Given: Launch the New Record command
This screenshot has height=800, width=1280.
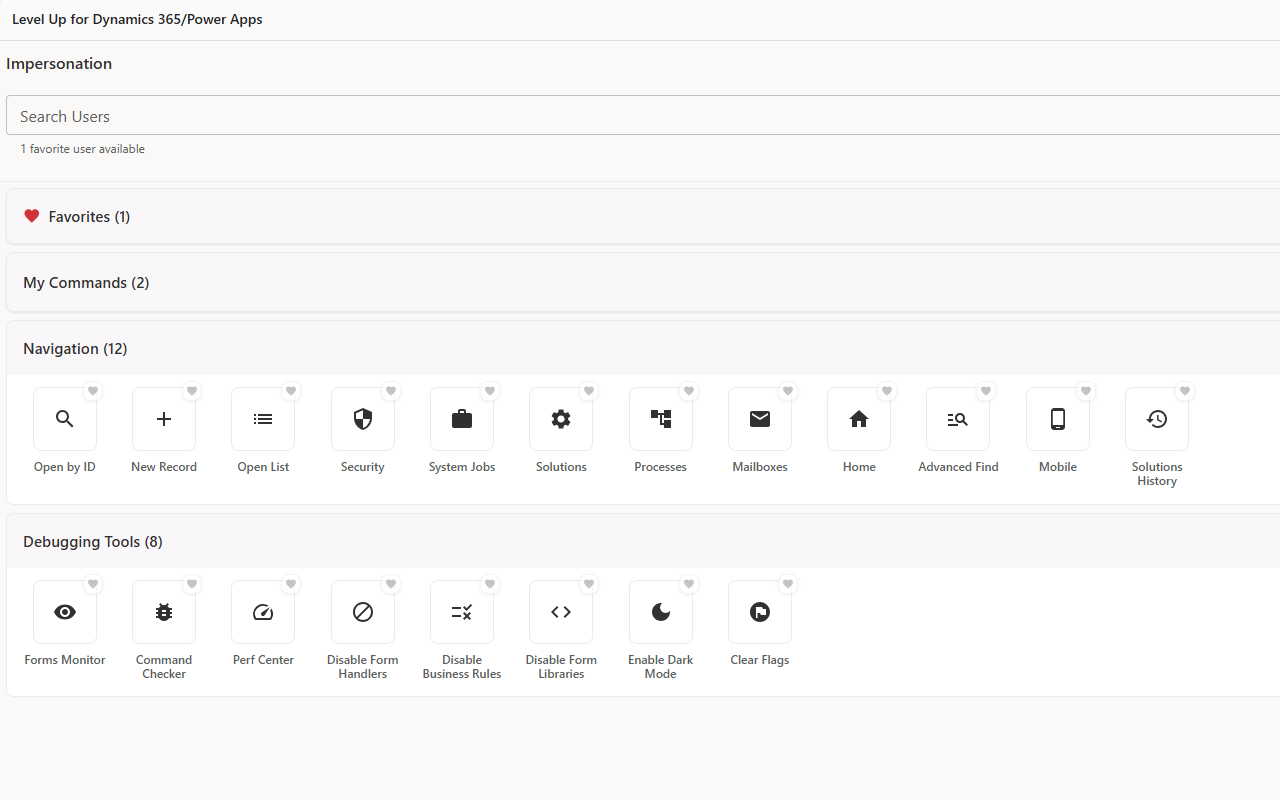Looking at the screenshot, I should pos(164,419).
